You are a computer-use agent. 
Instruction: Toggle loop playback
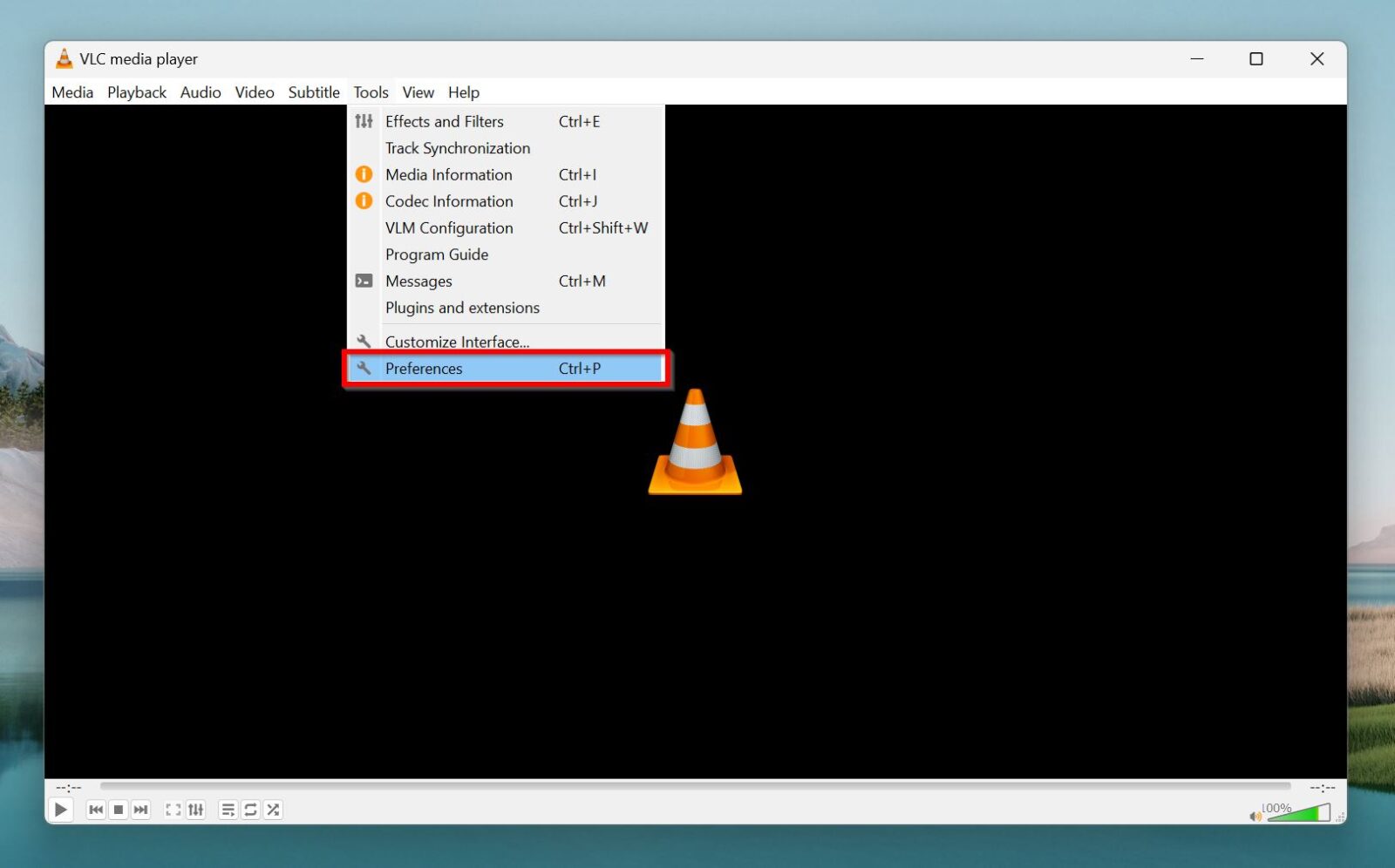[251, 809]
